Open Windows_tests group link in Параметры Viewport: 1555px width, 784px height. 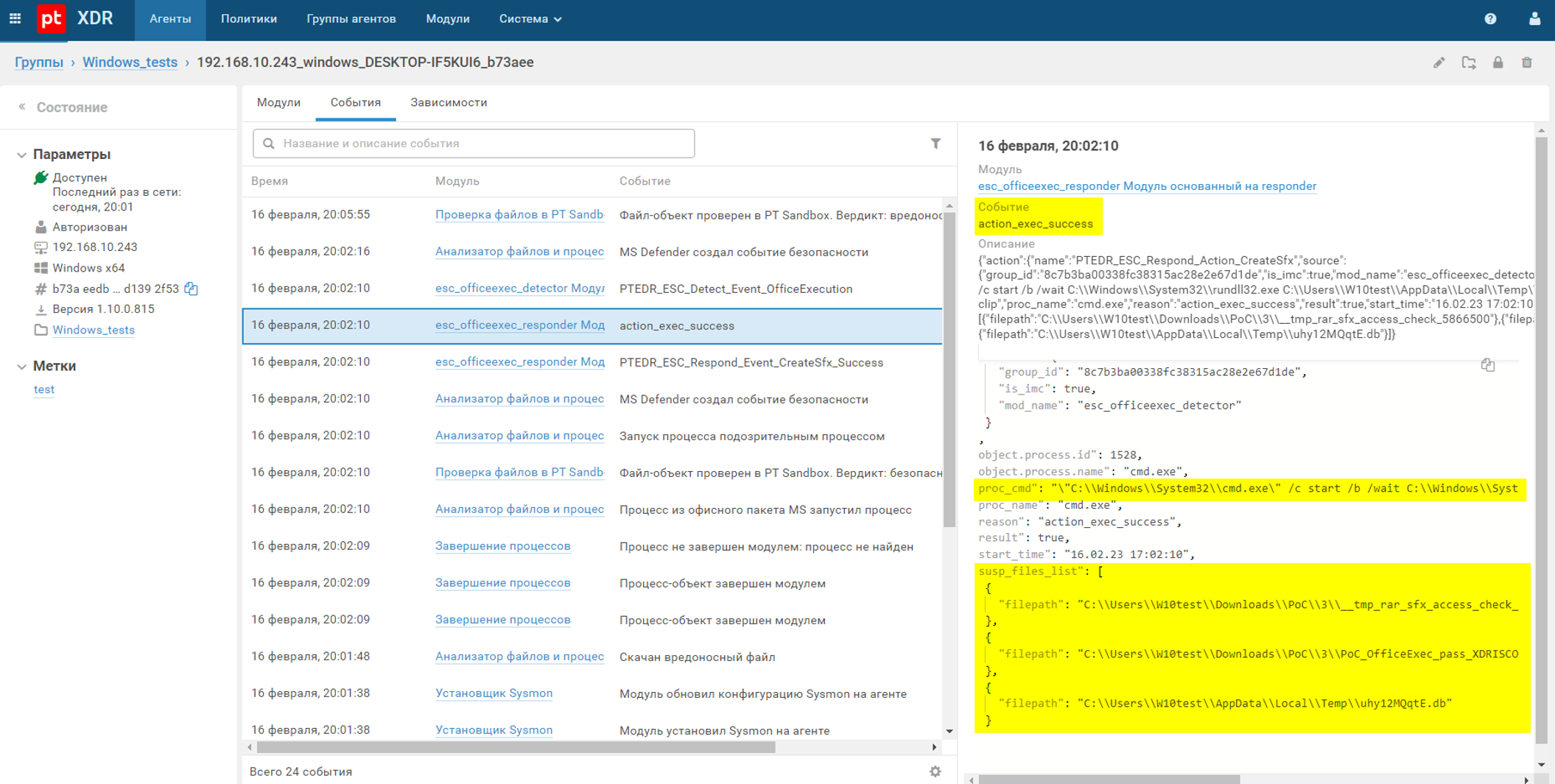click(x=94, y=330)
